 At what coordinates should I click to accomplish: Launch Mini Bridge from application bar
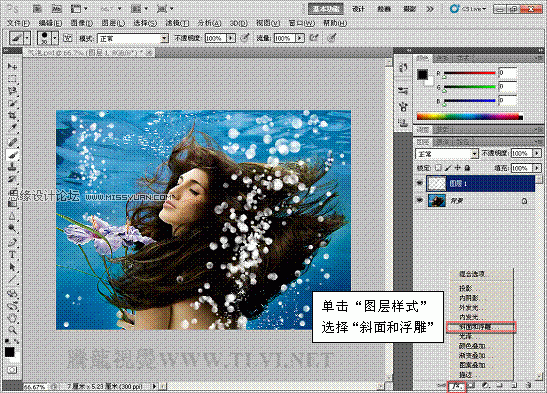57,9
